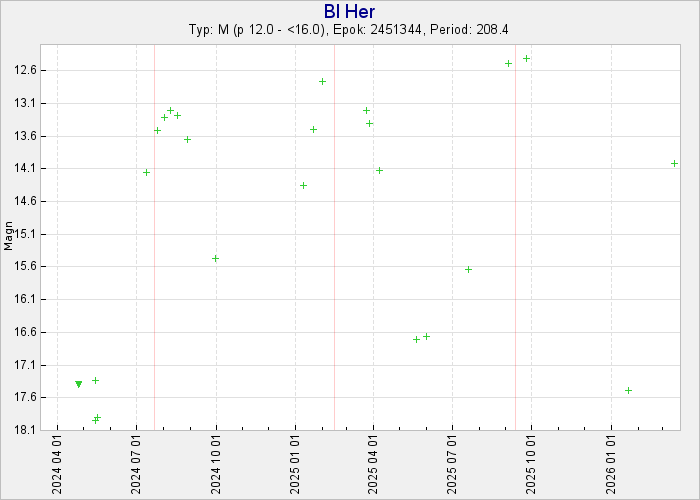The width and height of the screenshot is (700, 500).
Task: Click the 12.8 magnitude point before second red line
Action: pos(322,81)
